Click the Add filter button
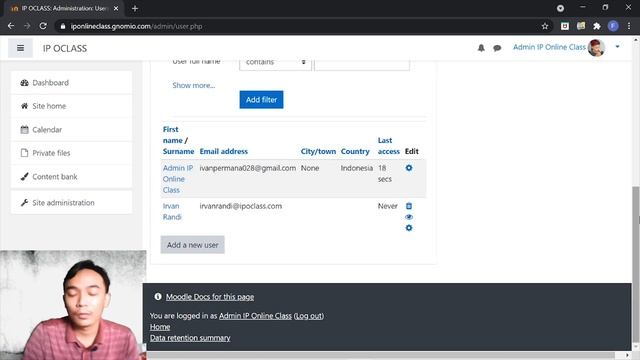 261,100
